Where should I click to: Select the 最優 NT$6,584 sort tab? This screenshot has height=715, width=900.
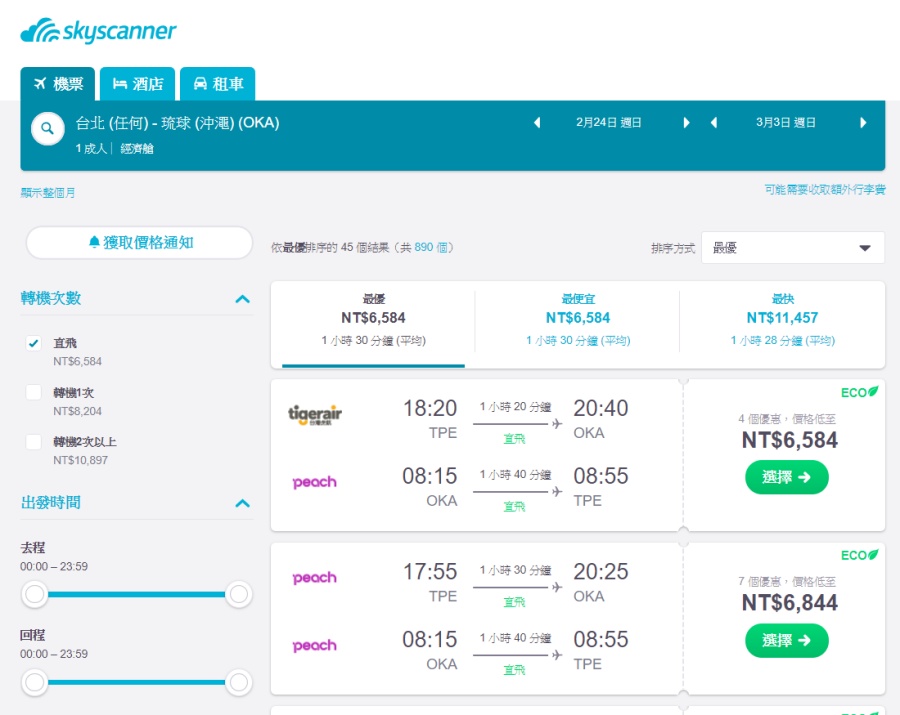click(373, 324)
